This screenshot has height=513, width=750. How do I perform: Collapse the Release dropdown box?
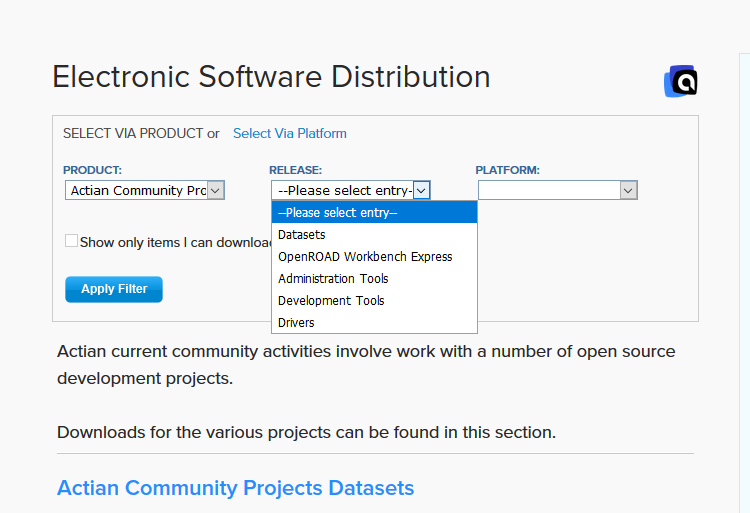[350, 190]
